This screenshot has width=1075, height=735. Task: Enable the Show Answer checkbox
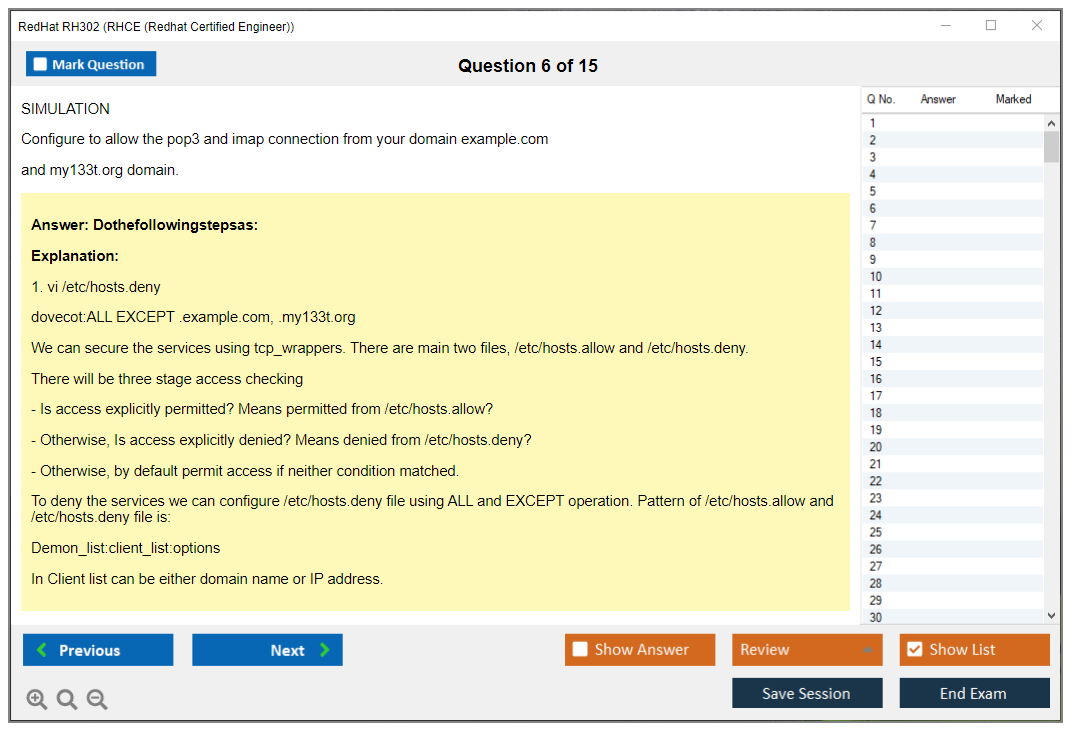[x=581, y=650]
